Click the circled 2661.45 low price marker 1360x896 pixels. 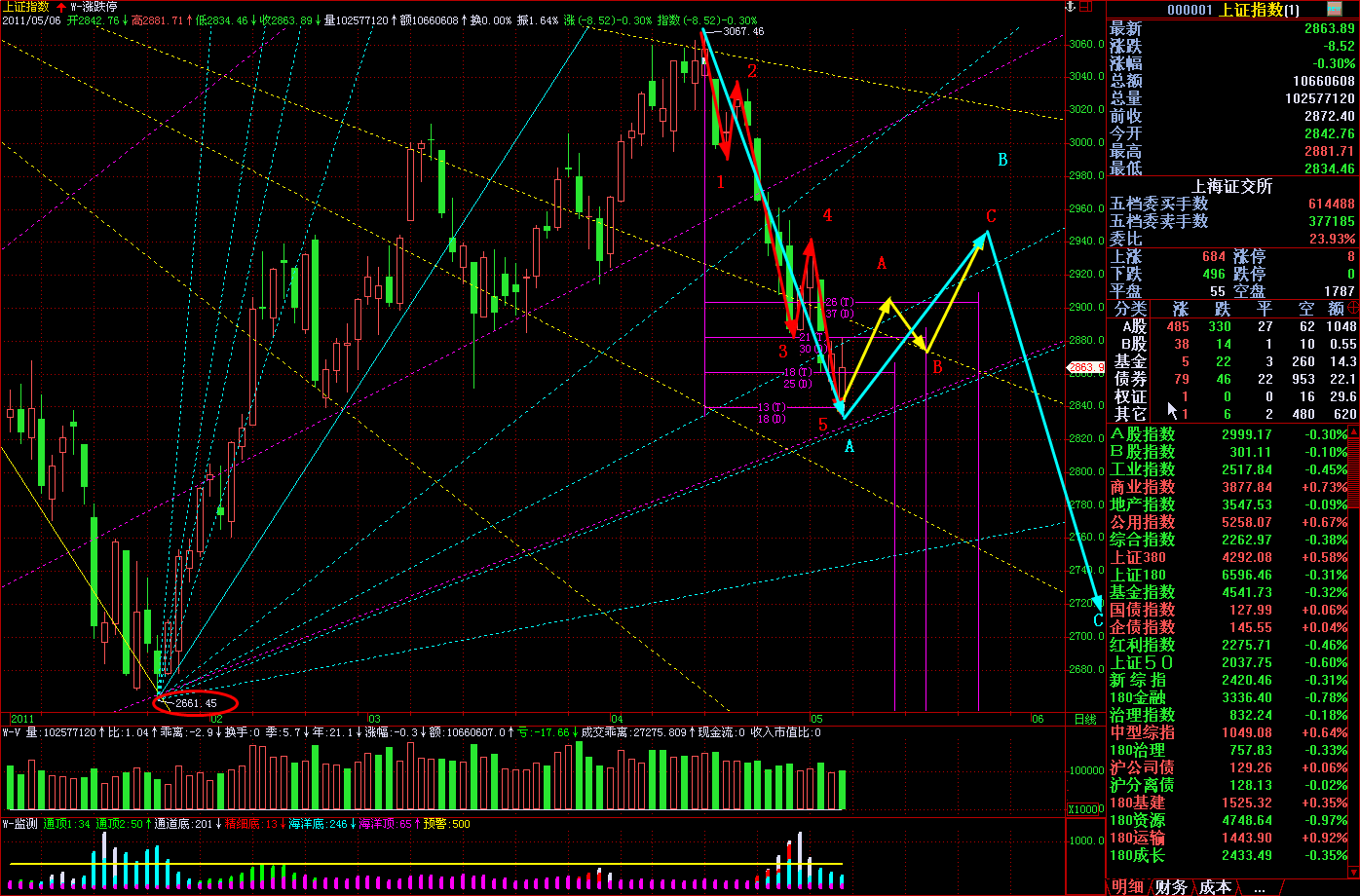point(196,701)
